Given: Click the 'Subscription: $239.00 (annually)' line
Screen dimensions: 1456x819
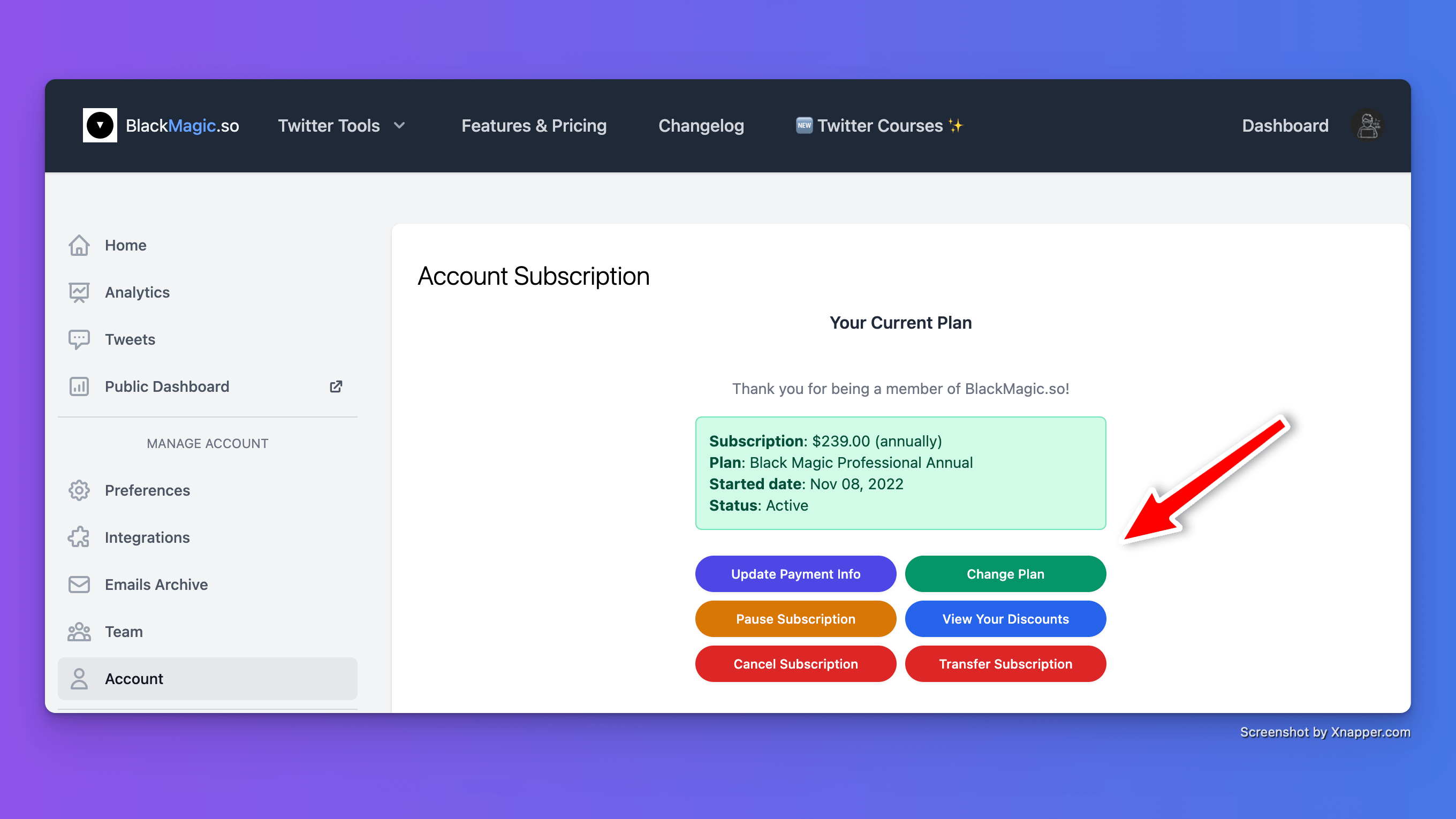Looking at the screenshot, I should pos(825,441).
